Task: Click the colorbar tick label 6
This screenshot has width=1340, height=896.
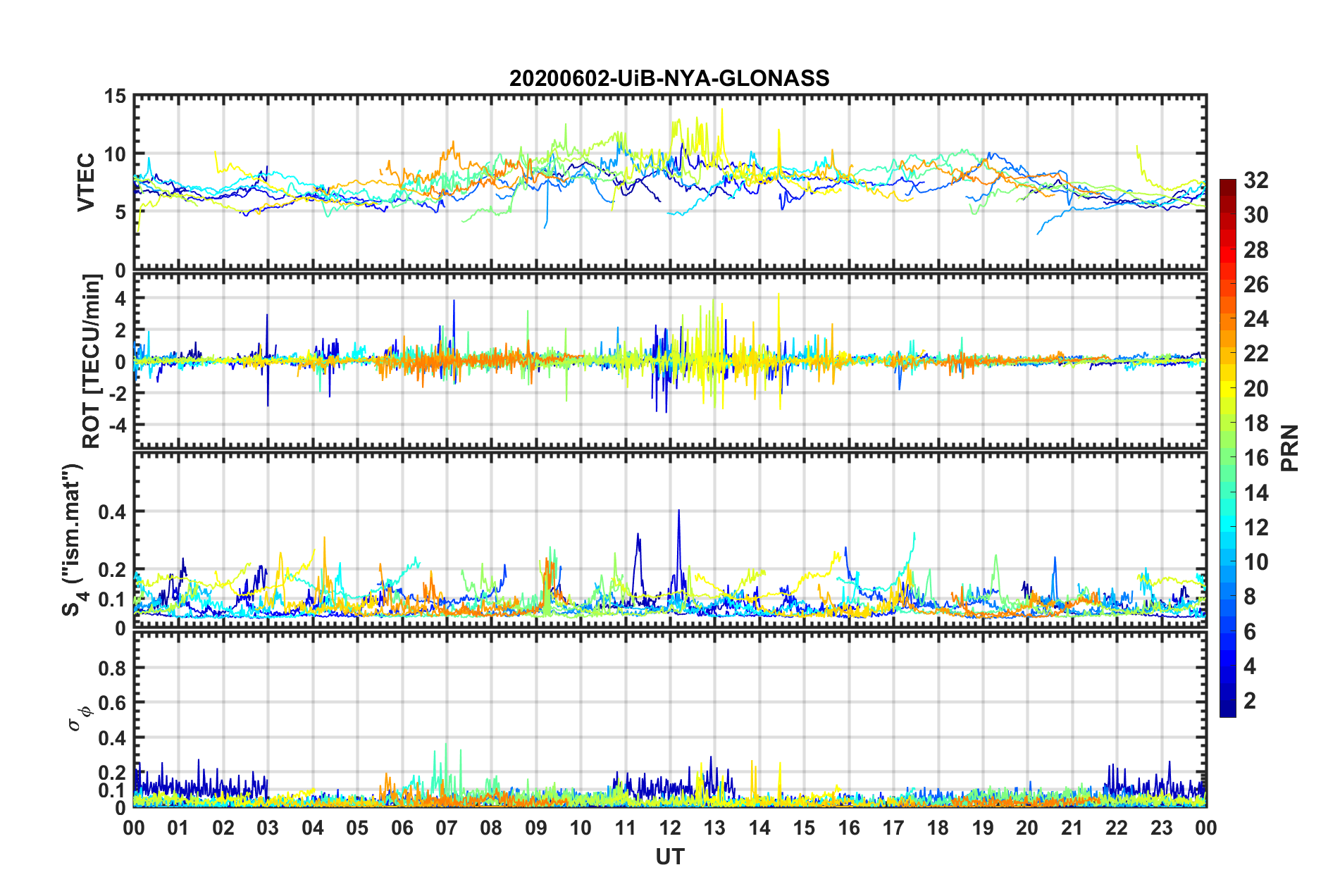Action: point(1250,632)
